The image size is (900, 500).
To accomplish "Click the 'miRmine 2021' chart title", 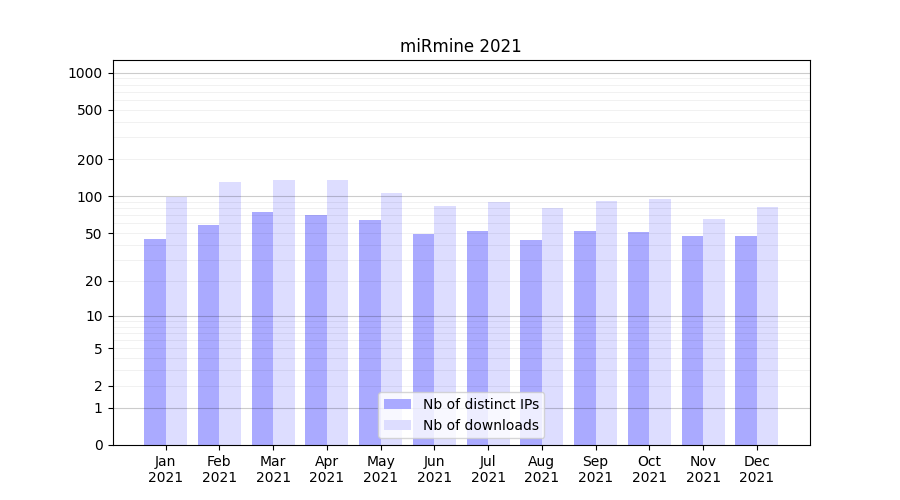I will pyautogui.click(x=460, y=46).
